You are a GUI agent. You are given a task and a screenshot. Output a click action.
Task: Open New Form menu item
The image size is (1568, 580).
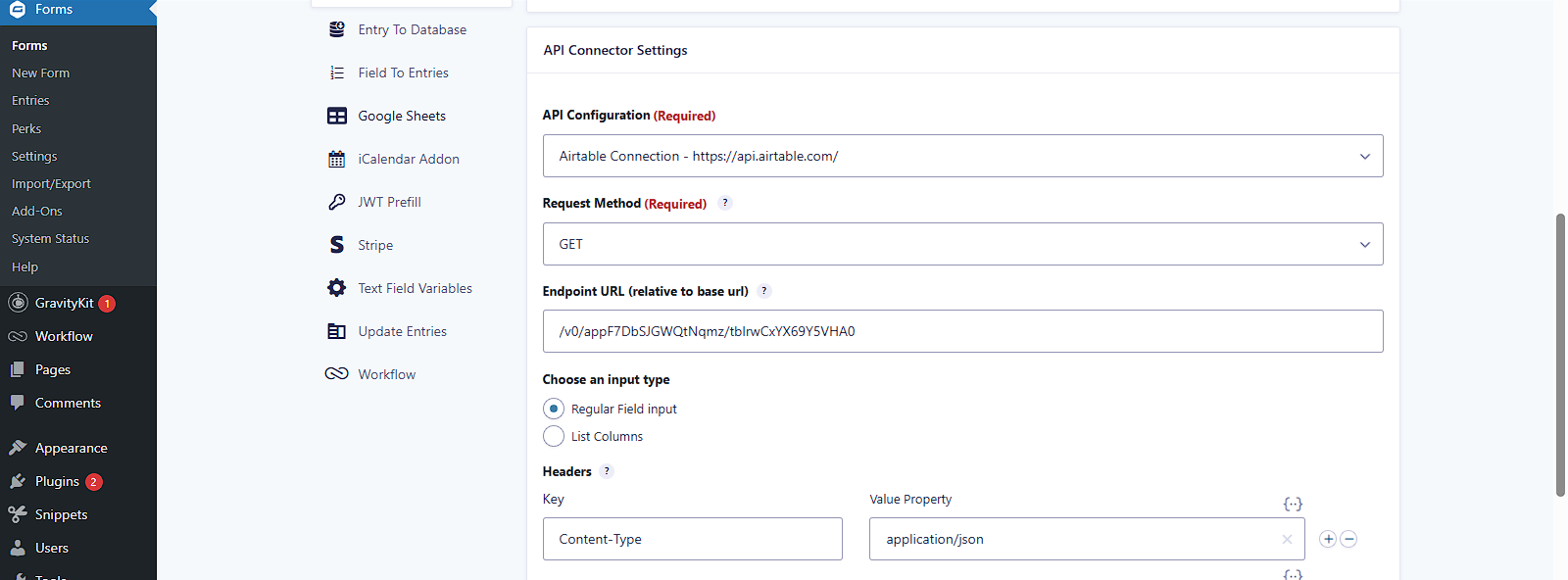click(x=40, y=72)
